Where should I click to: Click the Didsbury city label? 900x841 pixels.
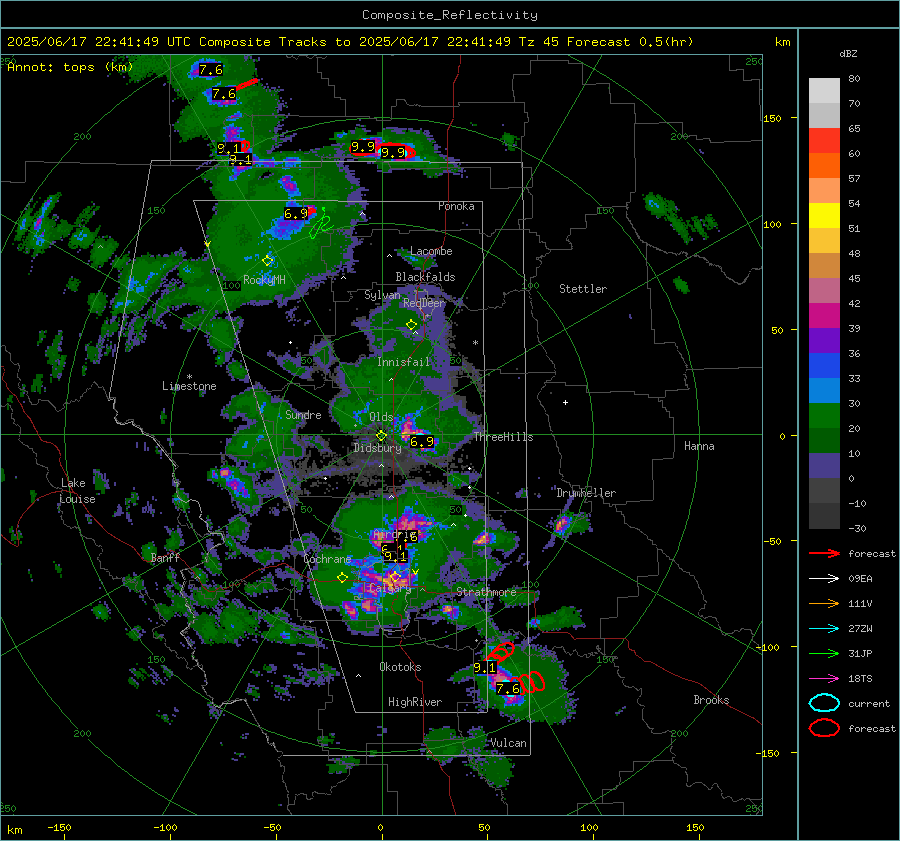pos(377,448)
